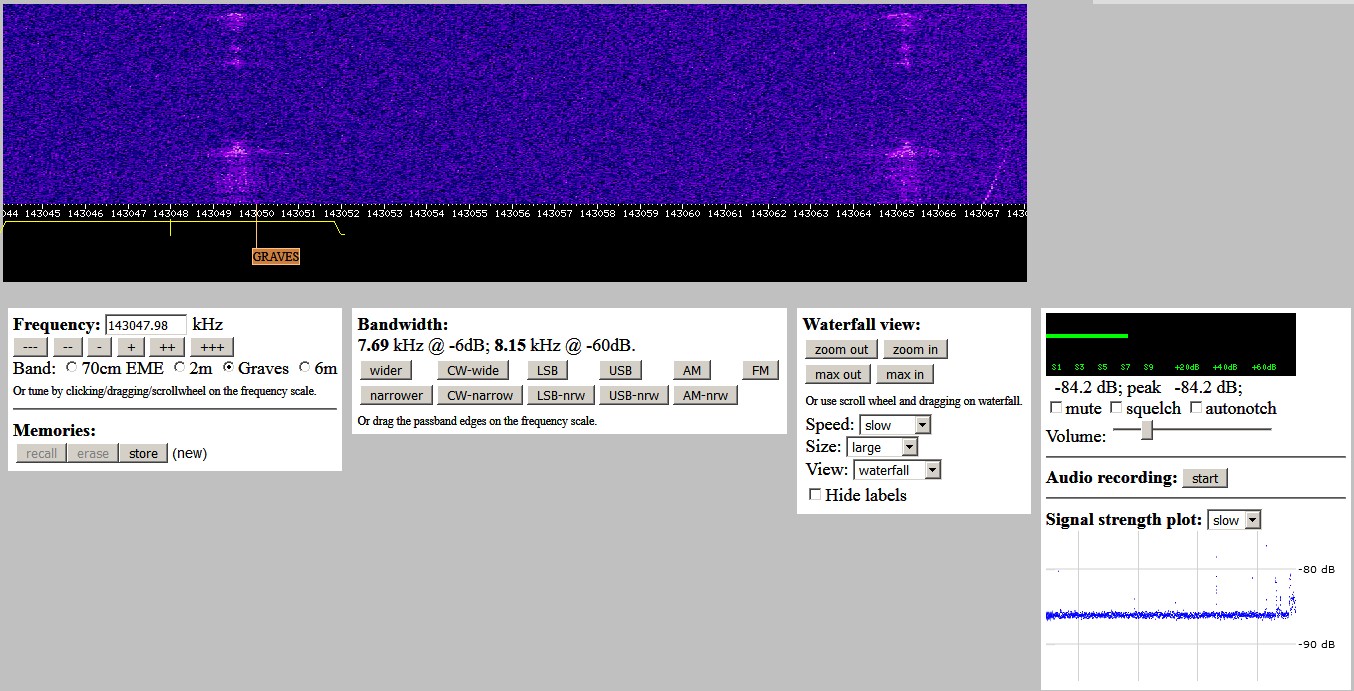Select the 6m band radio button
This screenshot has height=691, width=1354.
(304, 368)
